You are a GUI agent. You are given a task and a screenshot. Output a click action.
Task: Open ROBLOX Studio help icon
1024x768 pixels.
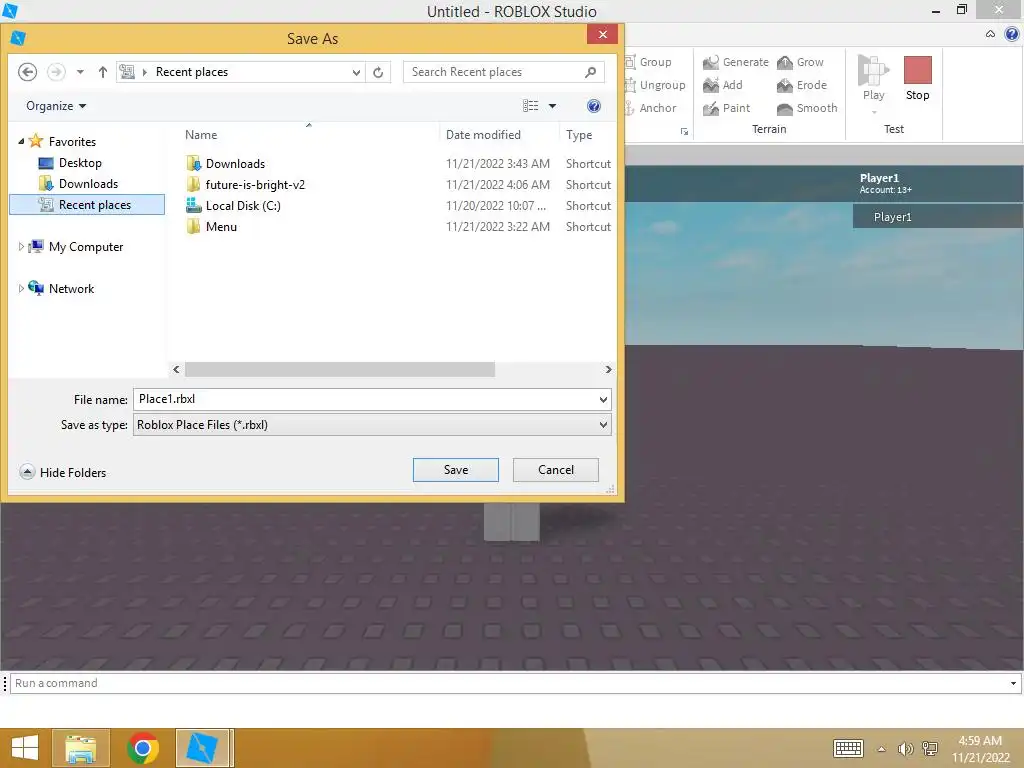point(1012,34)
